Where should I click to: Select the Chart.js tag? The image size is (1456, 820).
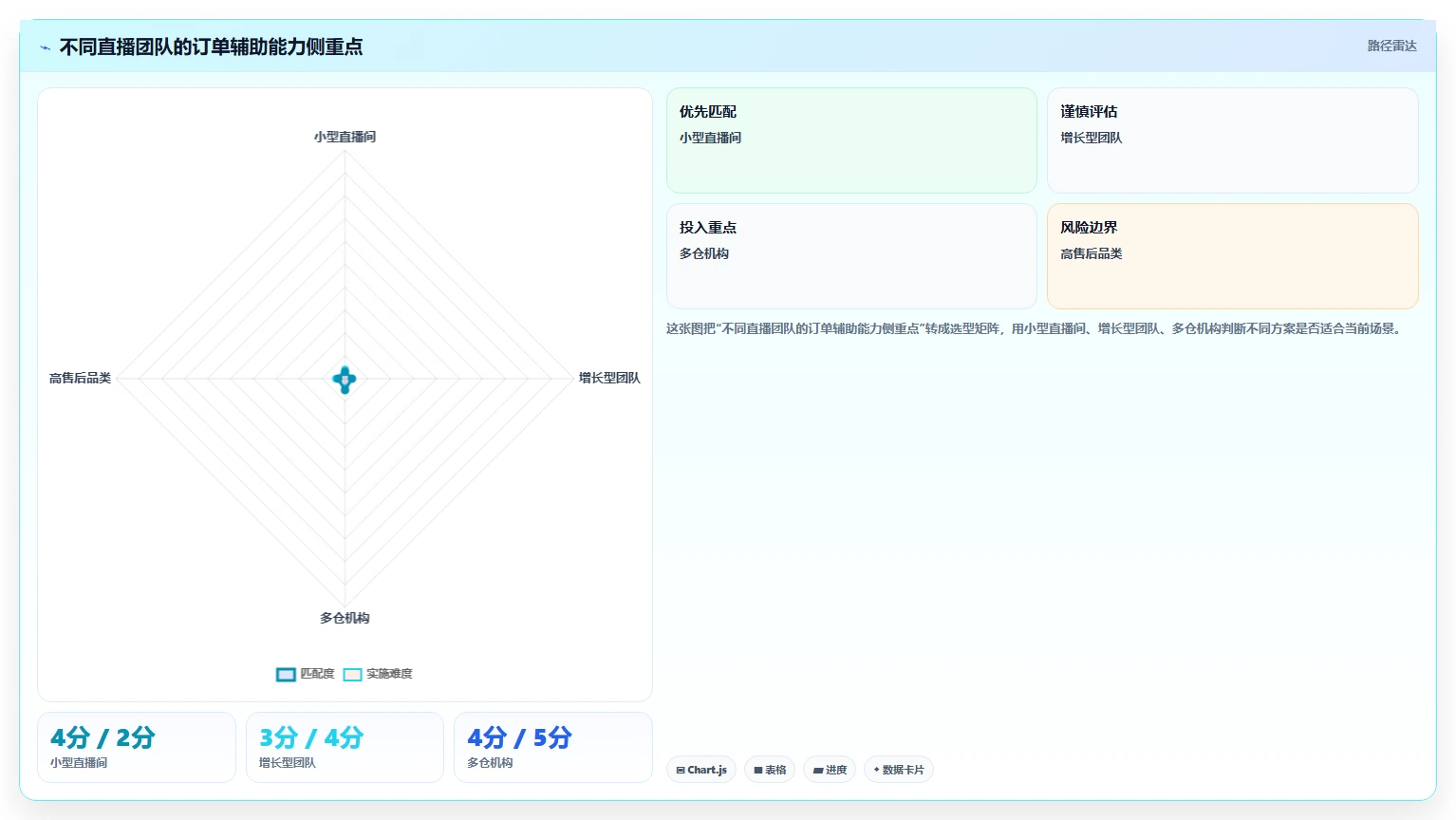(x=701, y=770)
